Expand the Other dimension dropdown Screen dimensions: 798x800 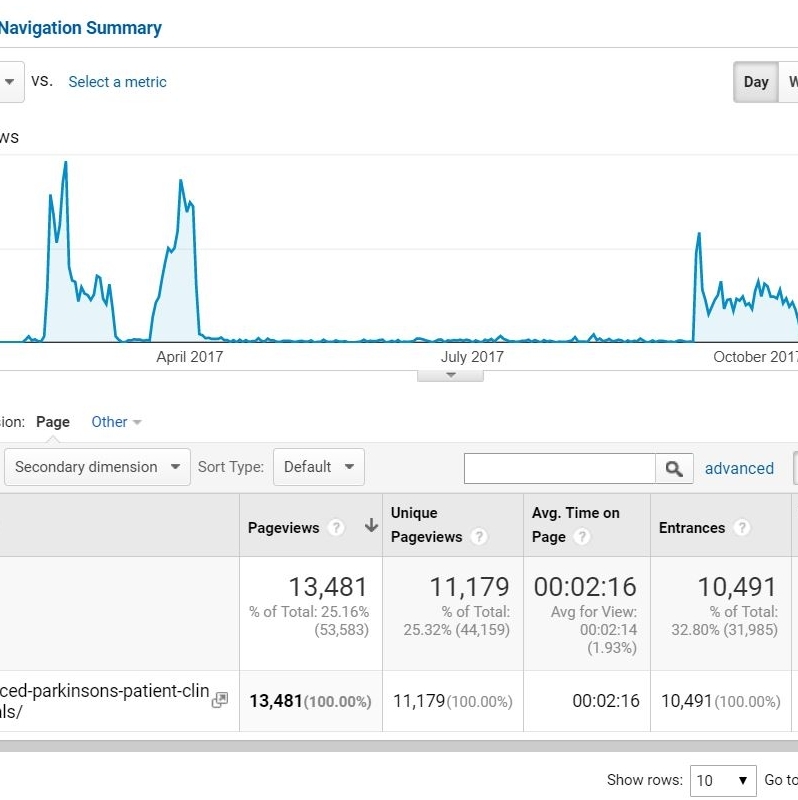116,422
